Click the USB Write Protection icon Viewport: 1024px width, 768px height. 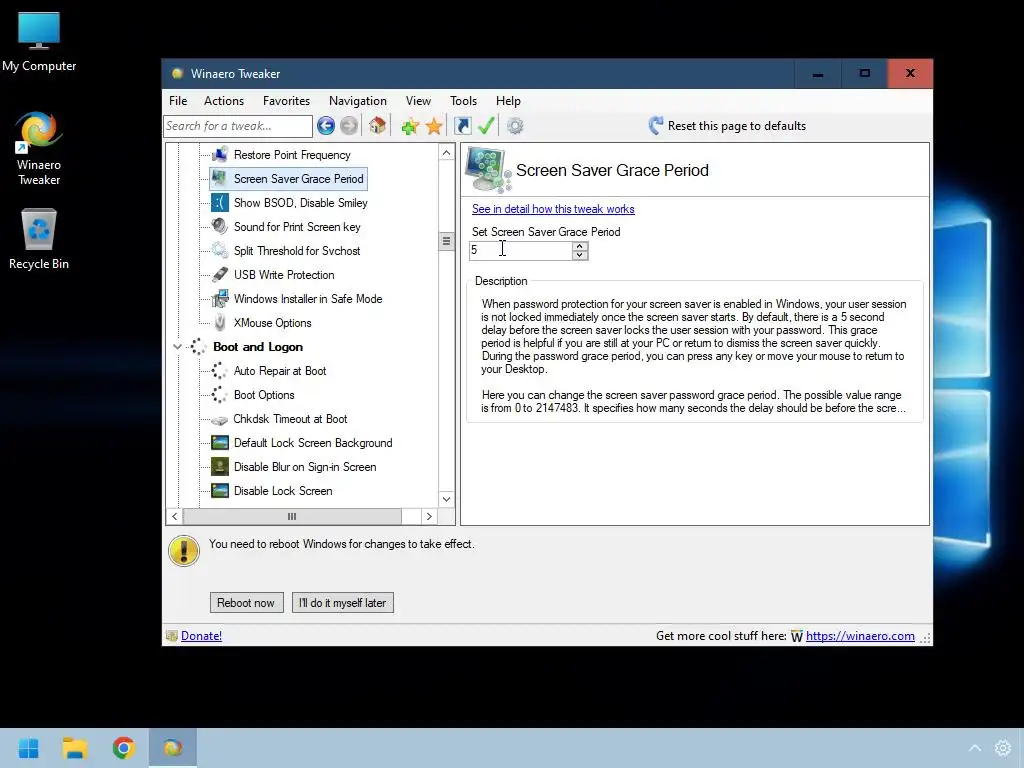(x=220, y=275)
